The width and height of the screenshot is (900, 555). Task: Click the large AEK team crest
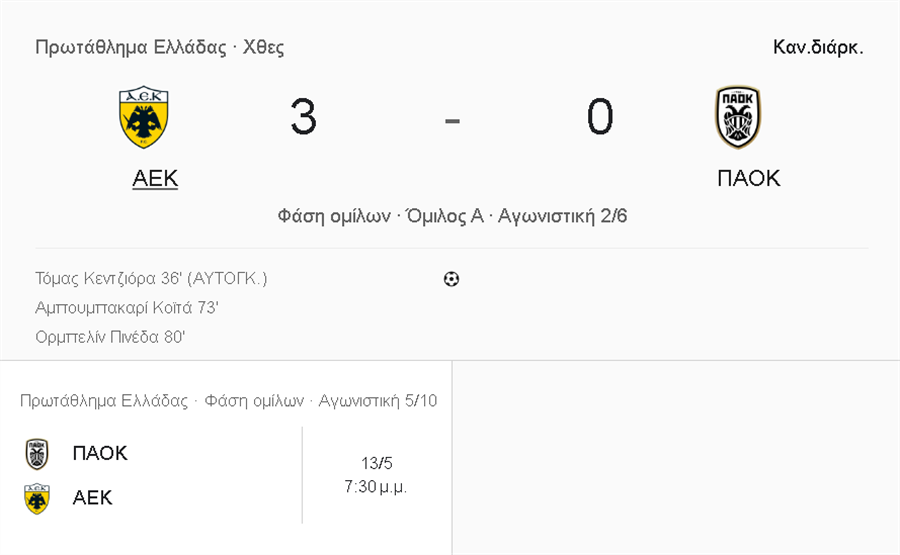pyautogui.click(x=144, y=117)
